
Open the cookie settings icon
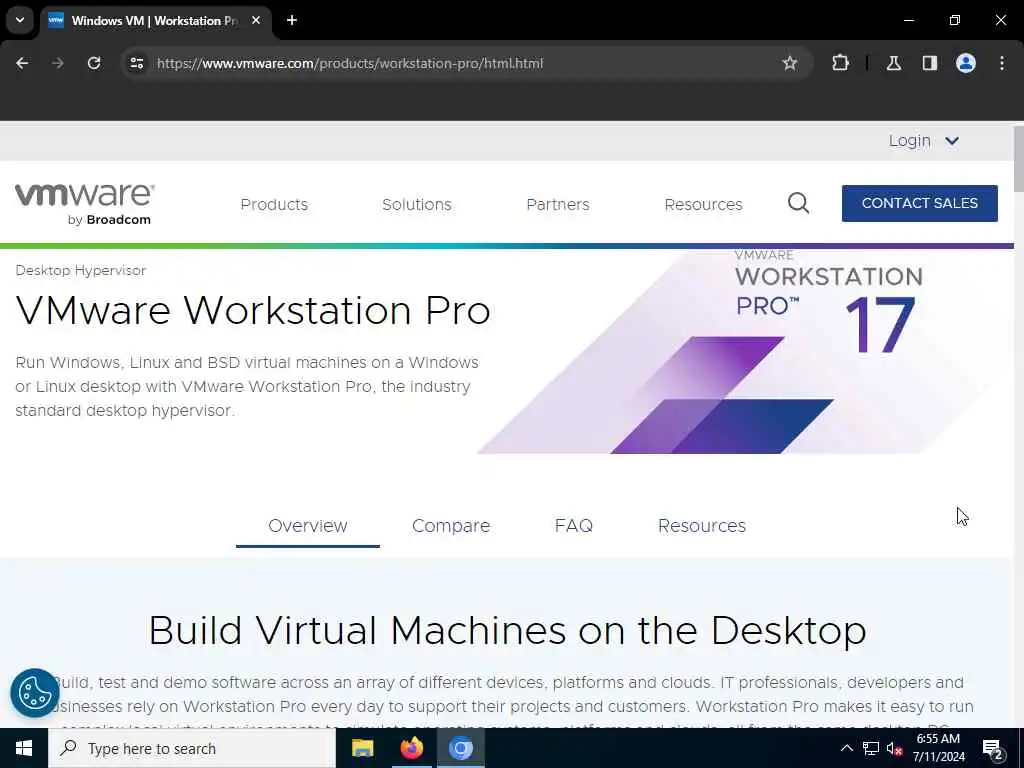[x=35, y=693]
